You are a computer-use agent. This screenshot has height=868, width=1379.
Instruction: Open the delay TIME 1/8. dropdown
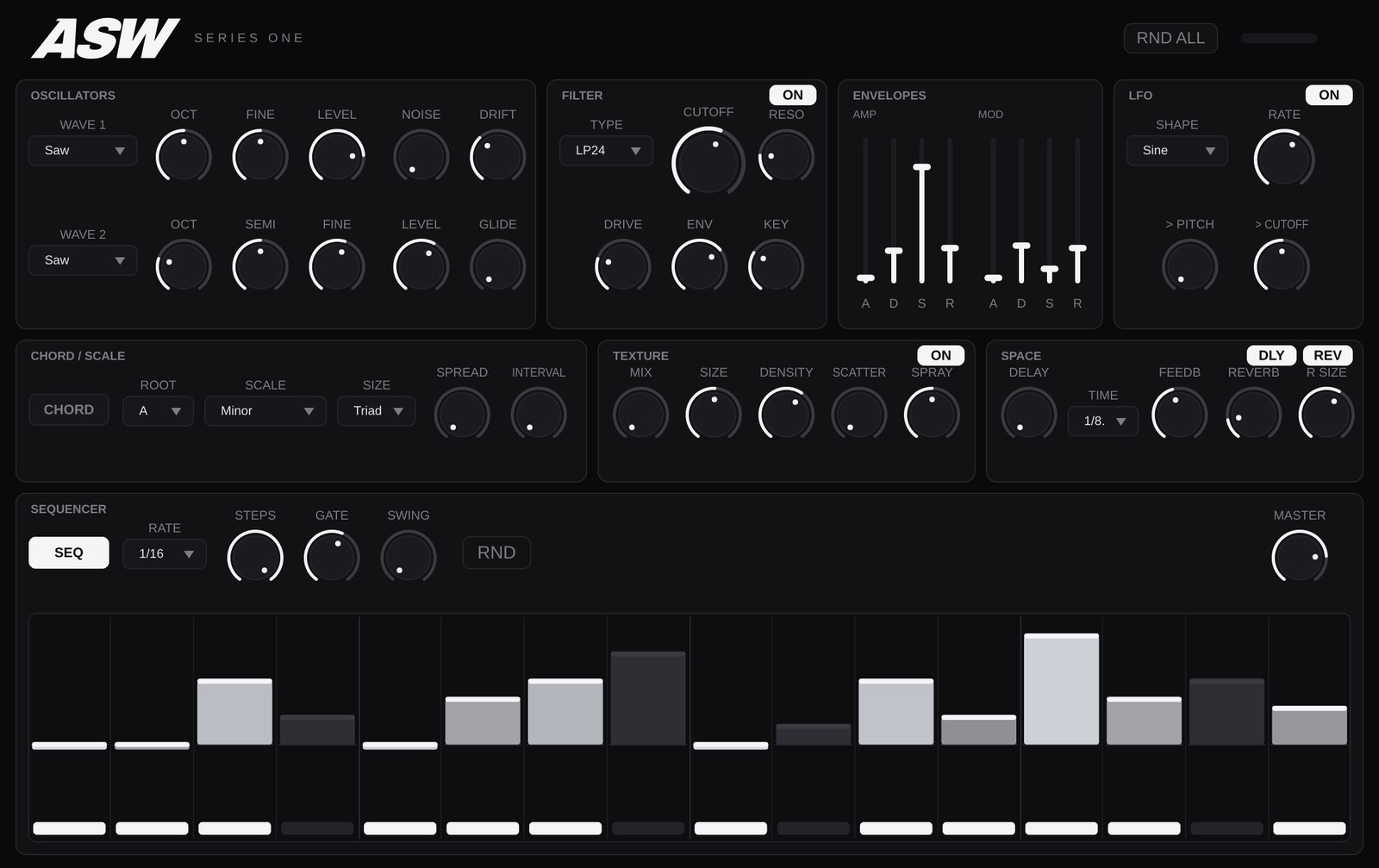click(x=1103, y=422)
